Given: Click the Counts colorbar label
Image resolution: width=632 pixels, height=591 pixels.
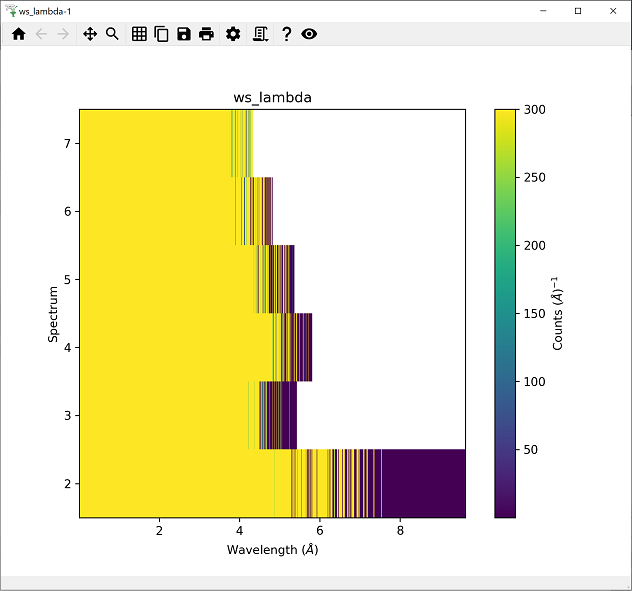Looking at the screenshot, I should [x=560, y=313].
